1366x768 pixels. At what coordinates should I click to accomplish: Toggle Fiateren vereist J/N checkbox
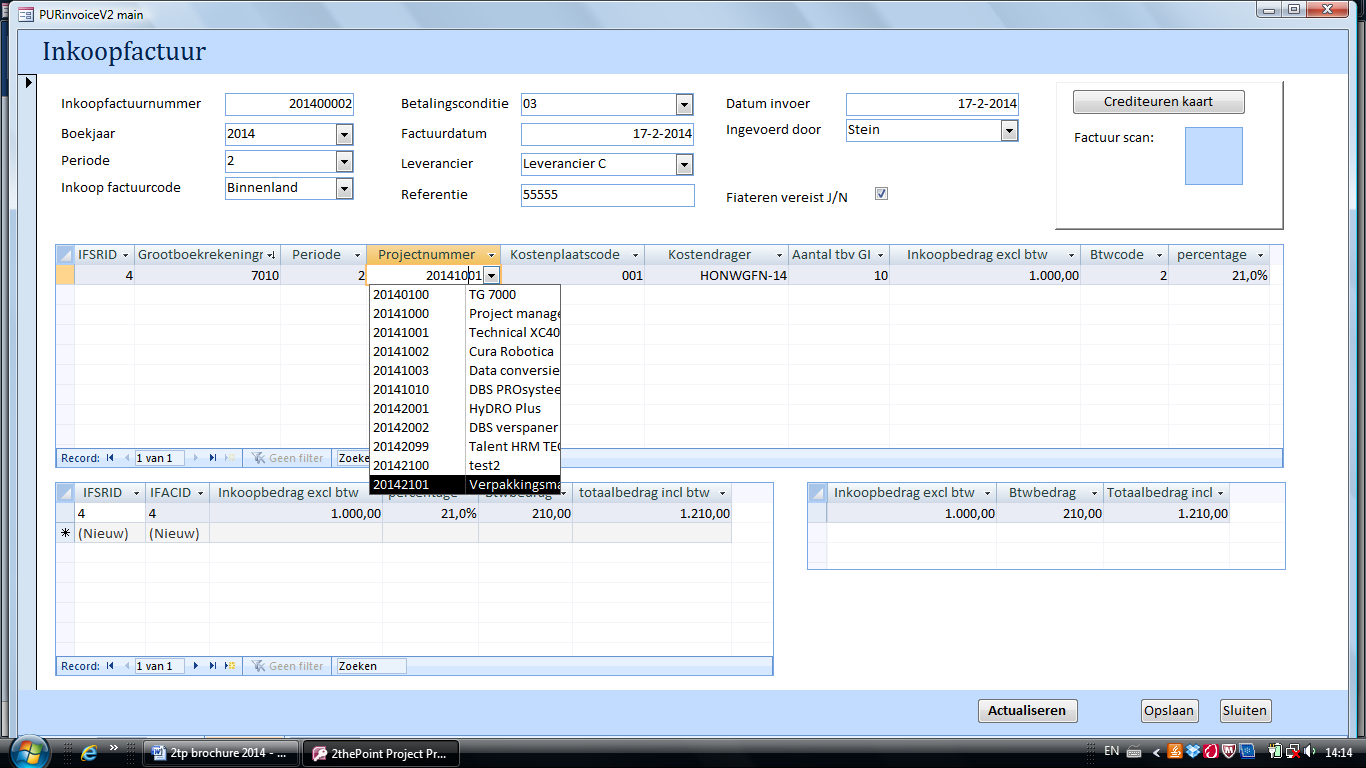point(881,194)
